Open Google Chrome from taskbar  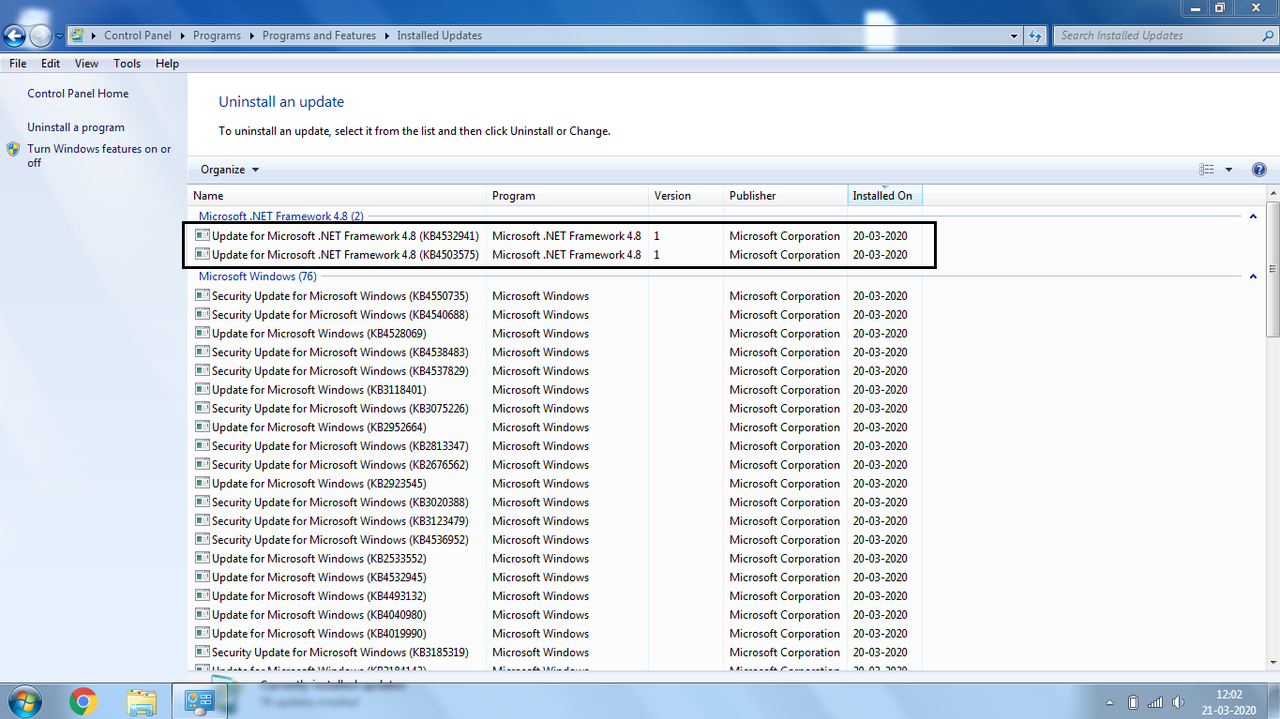point(83,702)
